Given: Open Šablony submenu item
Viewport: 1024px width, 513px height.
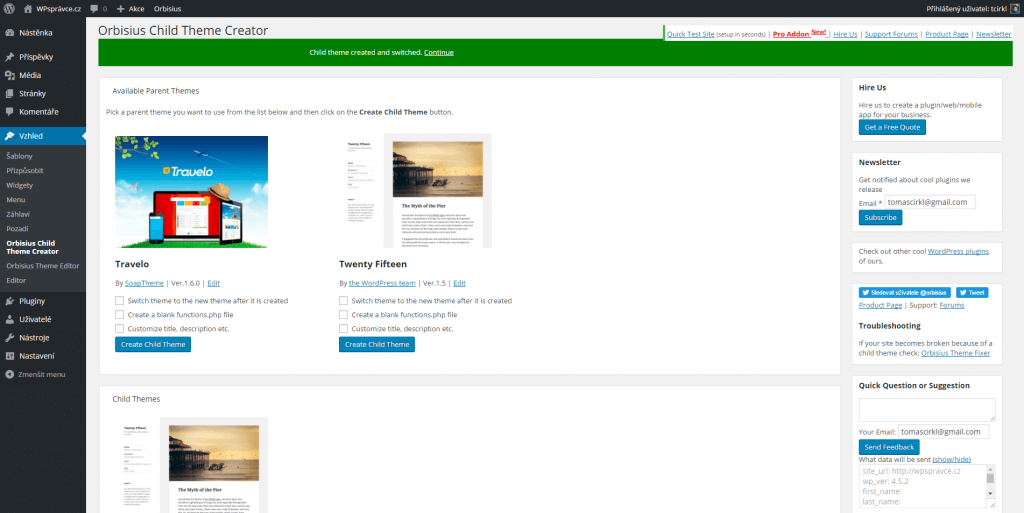Looking at the screenshot, I should [20, 156].
